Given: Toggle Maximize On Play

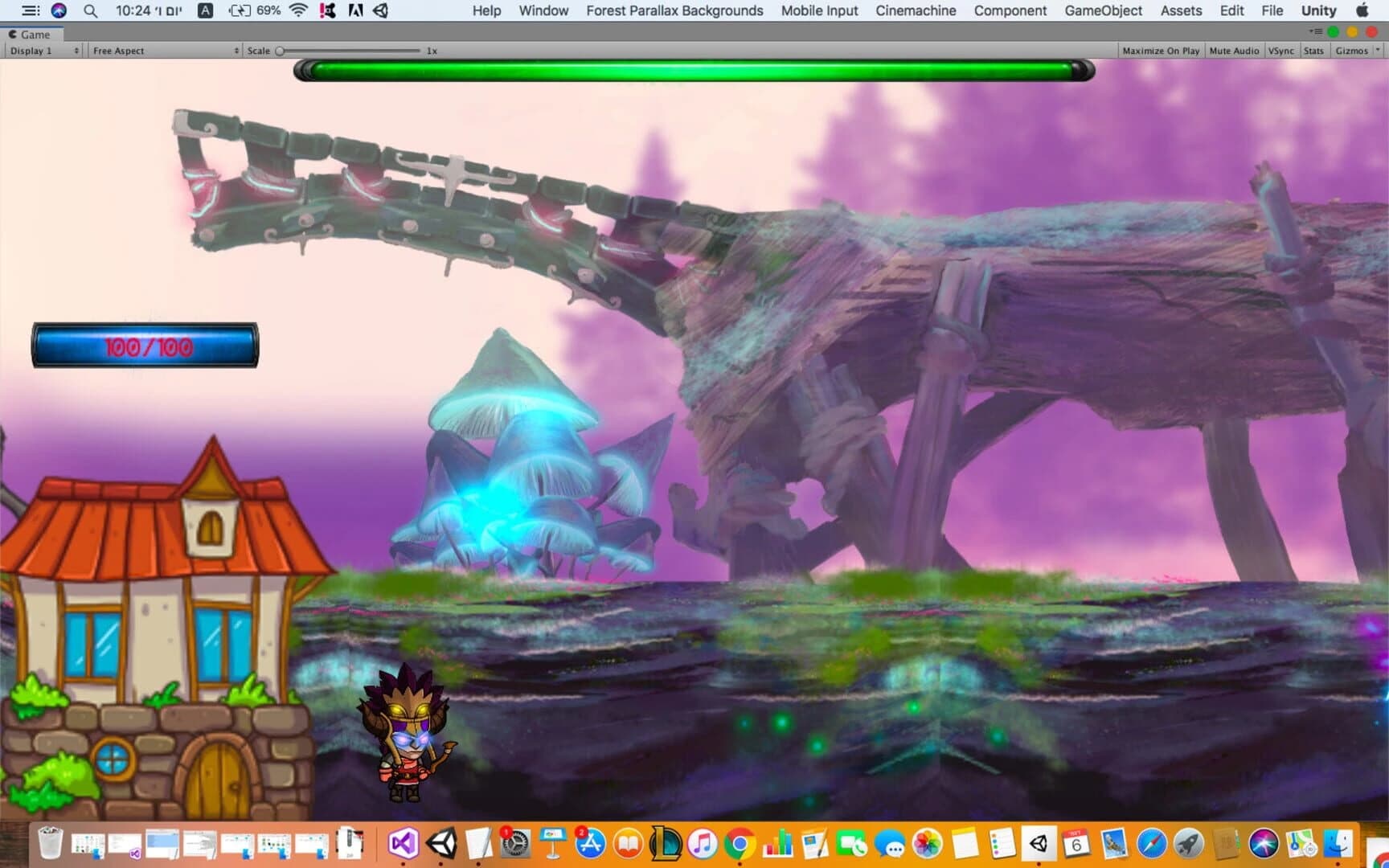Looking at the screenshot, I should (x=1161, y=50).
